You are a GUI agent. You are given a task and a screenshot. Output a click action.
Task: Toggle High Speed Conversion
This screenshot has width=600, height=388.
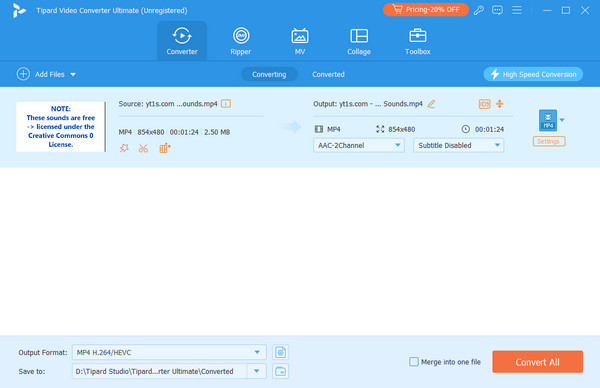point(533,74)
